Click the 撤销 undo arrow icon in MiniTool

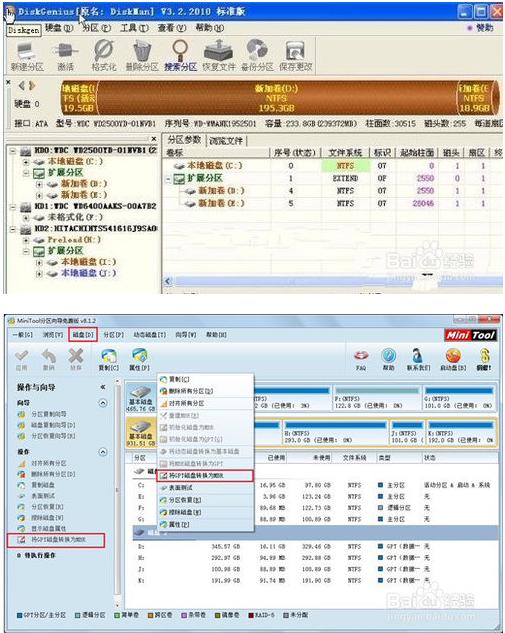49,355
